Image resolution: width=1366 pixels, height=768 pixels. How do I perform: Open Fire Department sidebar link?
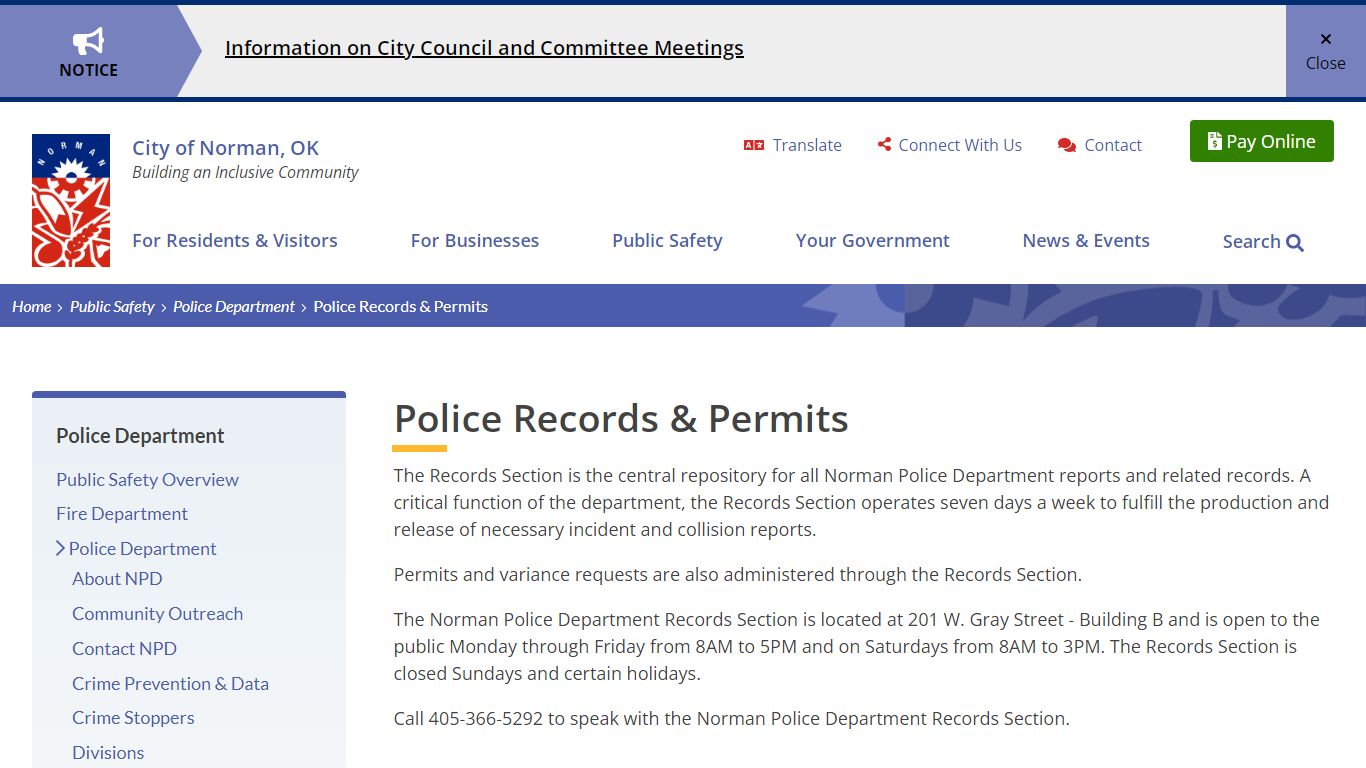(122, 514)
